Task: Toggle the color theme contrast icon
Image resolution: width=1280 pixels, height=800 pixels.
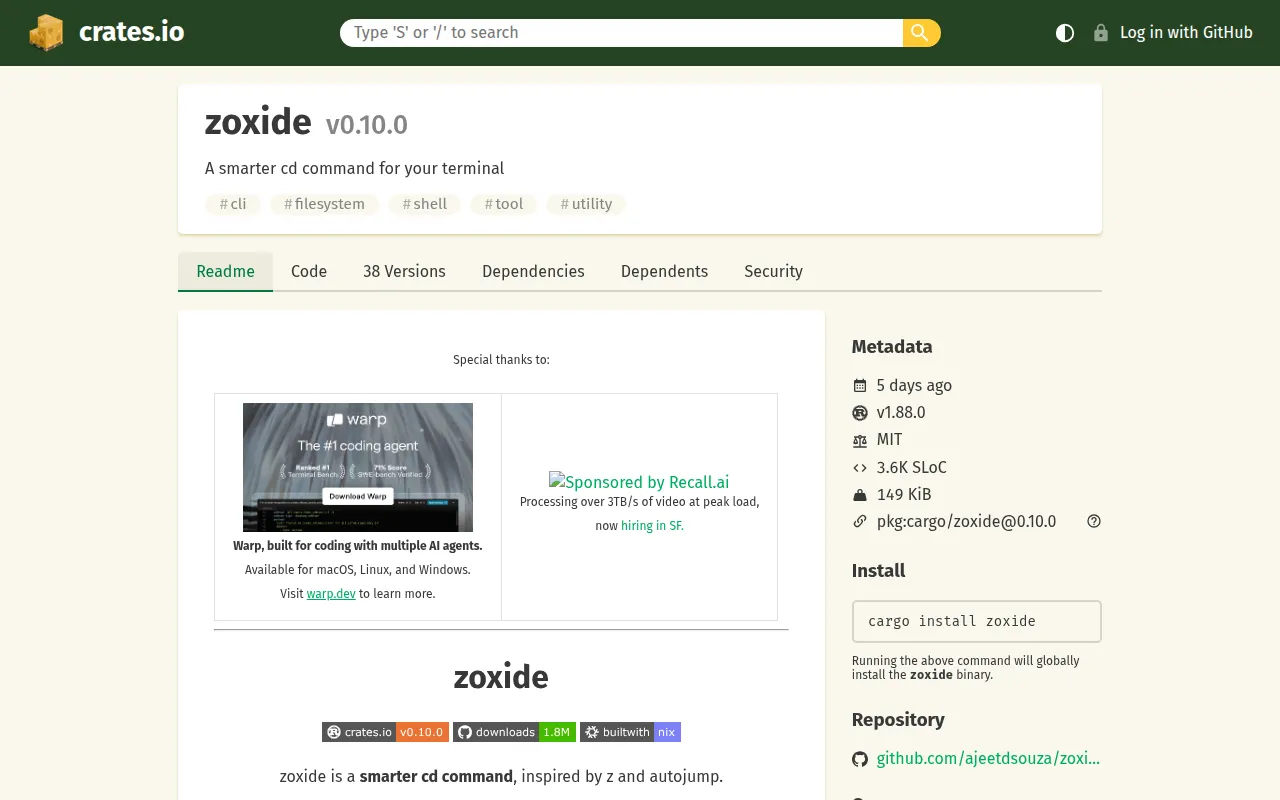Action: click(x=1065, y=33)
